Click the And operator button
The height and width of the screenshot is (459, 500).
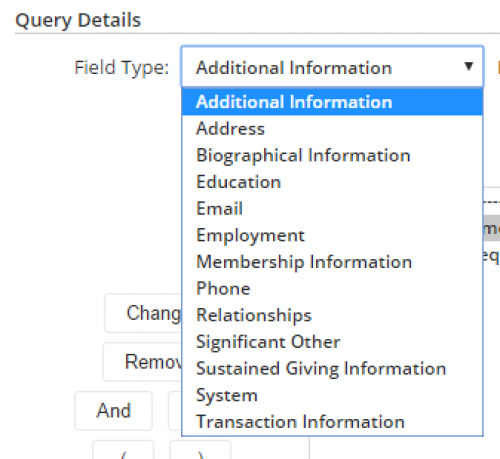(x=114, y=411)
